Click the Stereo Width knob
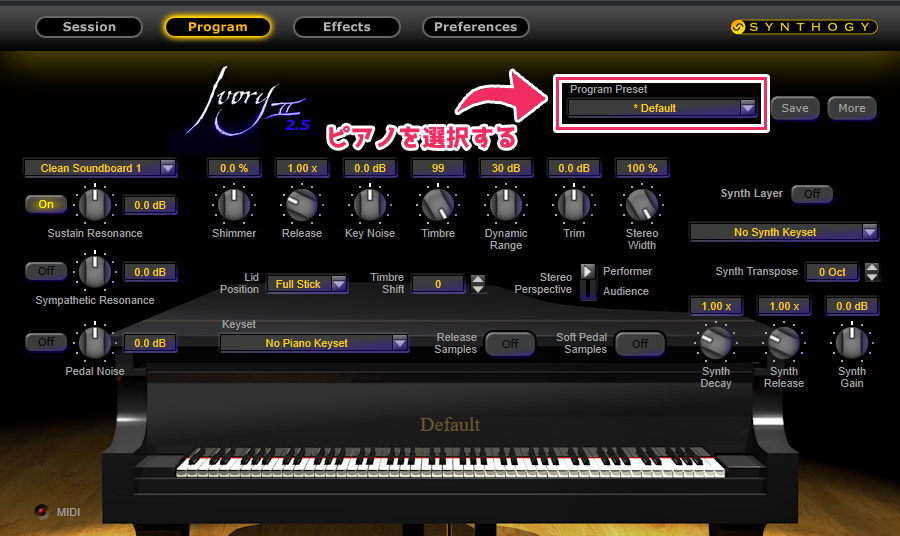The width and height of the screenshot is (900, 536). coord(642,204)
